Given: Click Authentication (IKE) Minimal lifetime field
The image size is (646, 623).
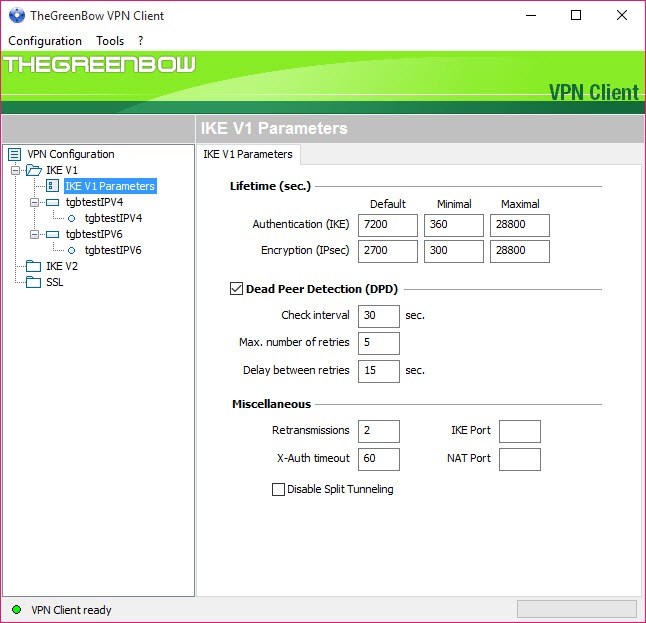Looking at the screenshot, I should [454, 225].
